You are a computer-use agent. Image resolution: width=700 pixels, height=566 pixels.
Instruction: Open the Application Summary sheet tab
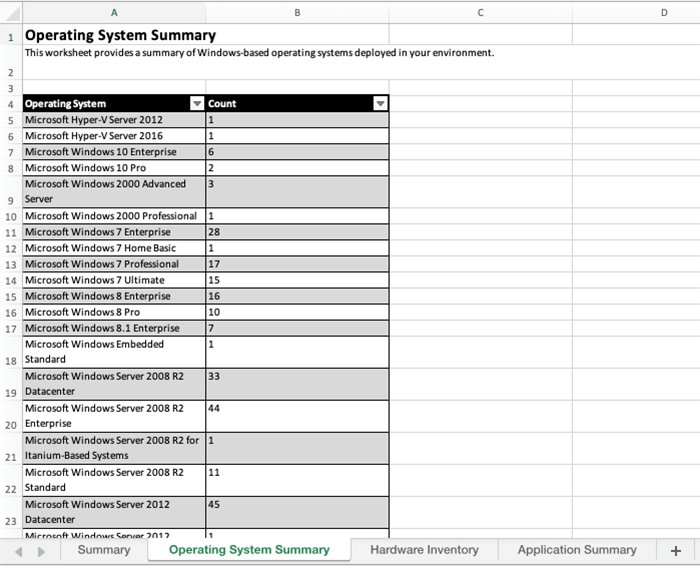576,550
